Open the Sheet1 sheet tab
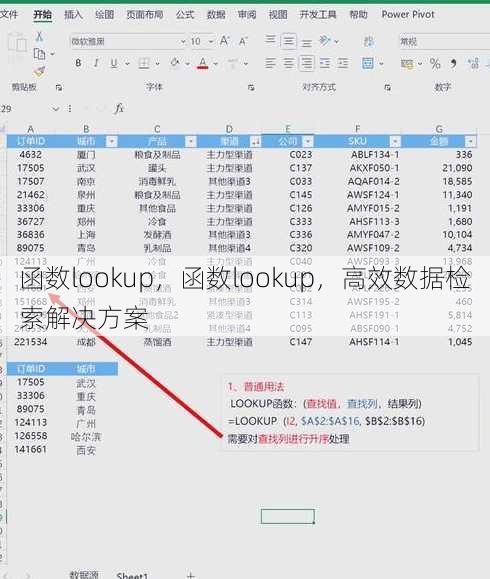 (x=132, y=576)
